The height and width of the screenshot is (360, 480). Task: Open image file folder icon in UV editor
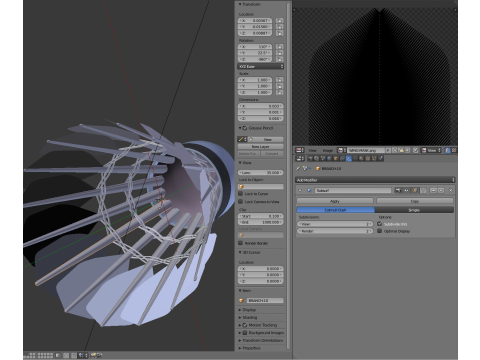[401, 150]
